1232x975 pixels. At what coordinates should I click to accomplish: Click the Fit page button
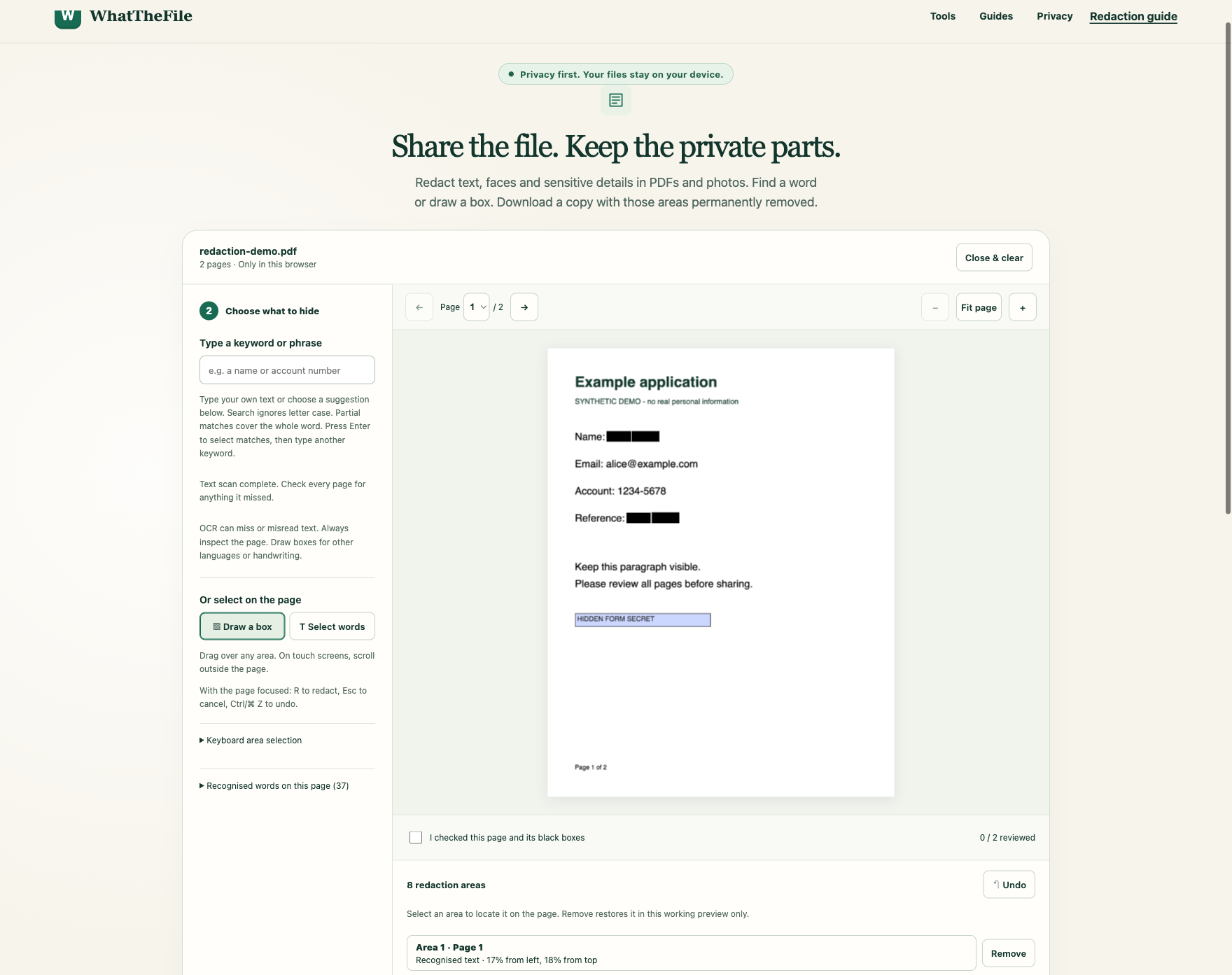click(979, 307)
